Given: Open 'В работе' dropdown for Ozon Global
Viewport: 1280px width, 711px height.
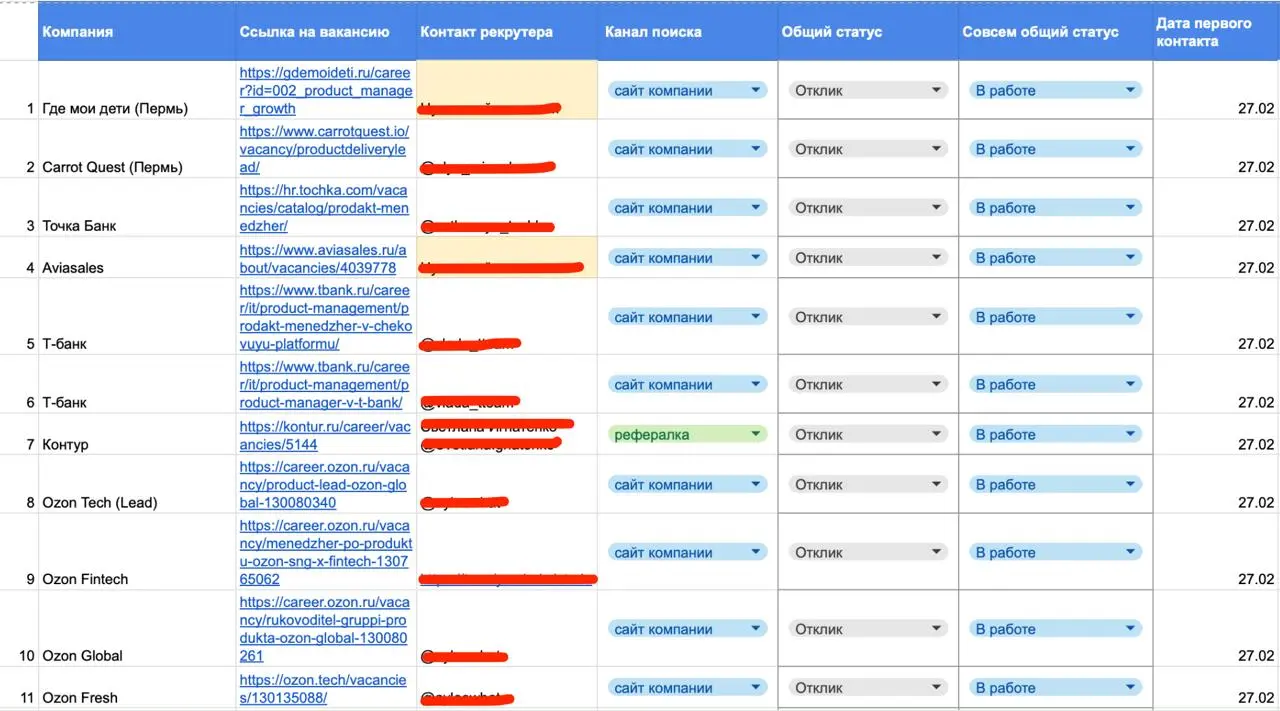Looking at the screenshot, I should coord(1055,629).
